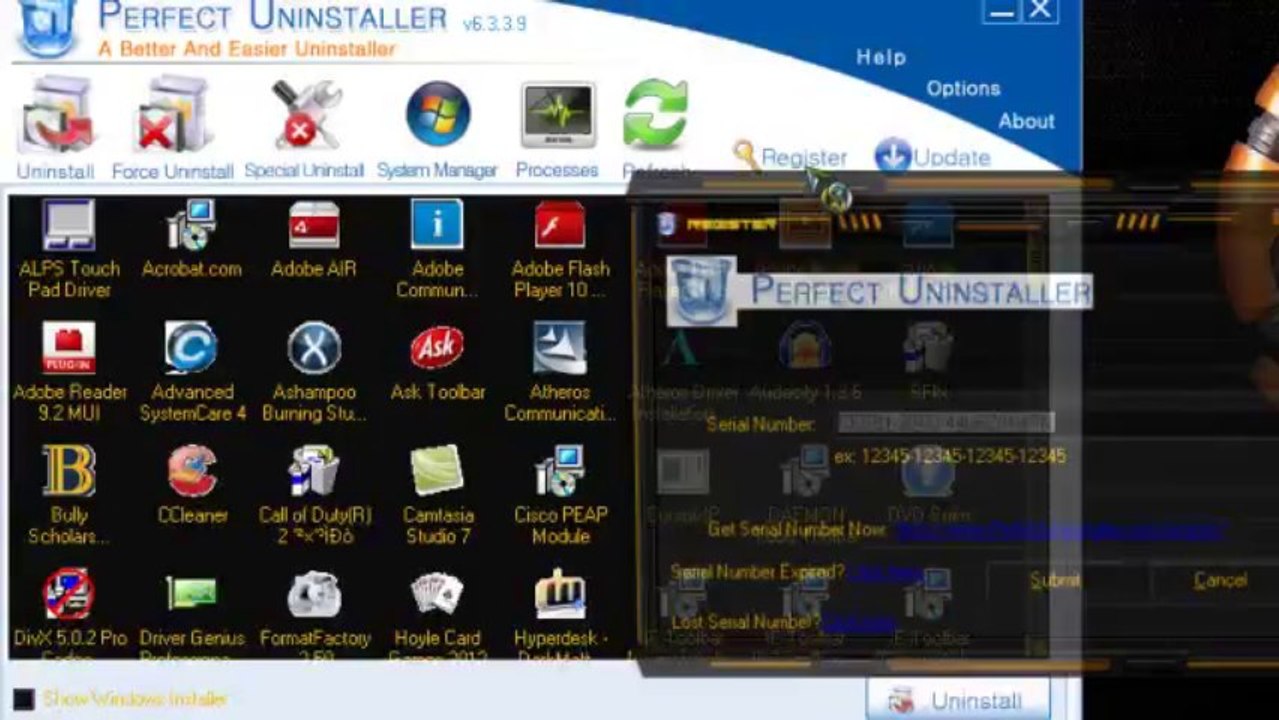The image size is (1279, 720).
Task: Select Atheros Communications program icon
Action: pos(560,372)
